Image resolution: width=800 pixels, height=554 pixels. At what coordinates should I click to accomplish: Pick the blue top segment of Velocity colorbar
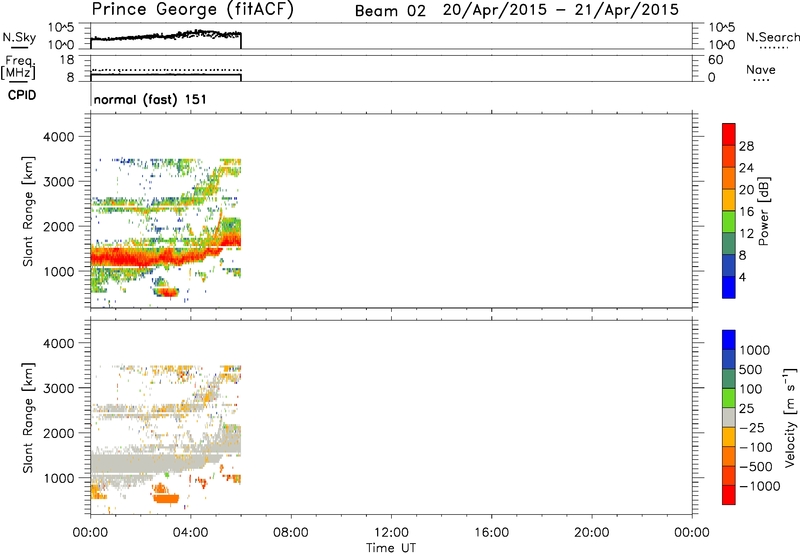point(729,340)
